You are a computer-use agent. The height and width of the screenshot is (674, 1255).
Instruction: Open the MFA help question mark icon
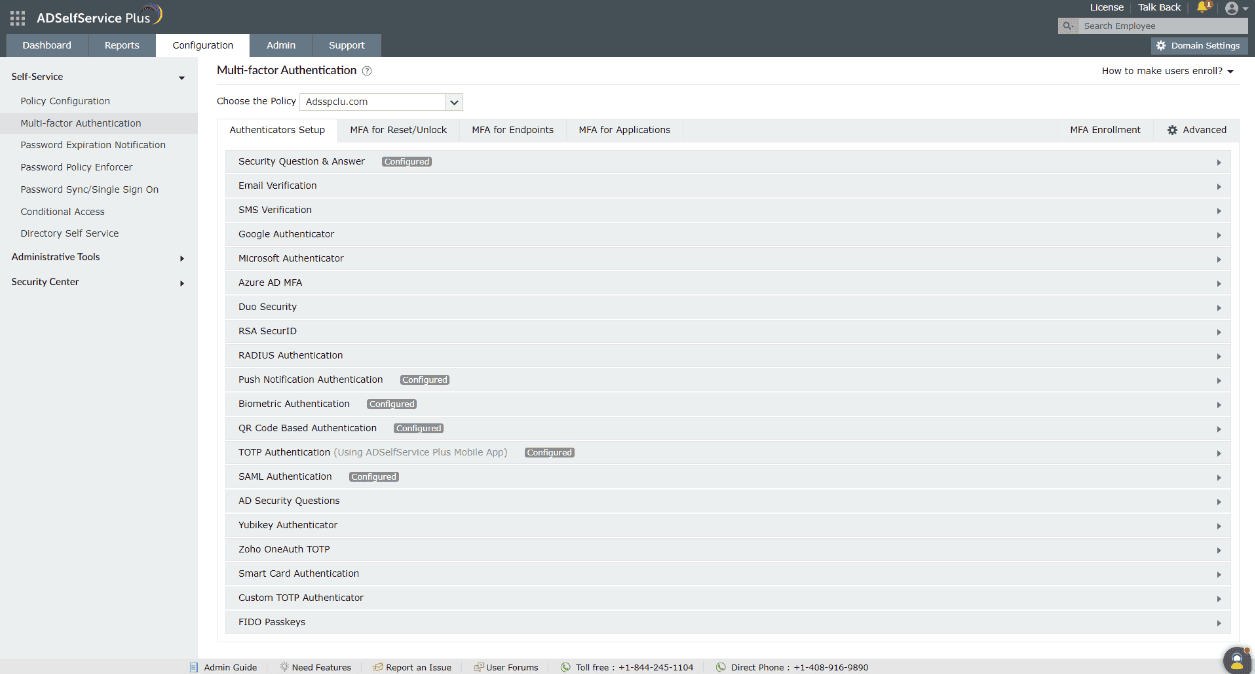pos(366,70)
